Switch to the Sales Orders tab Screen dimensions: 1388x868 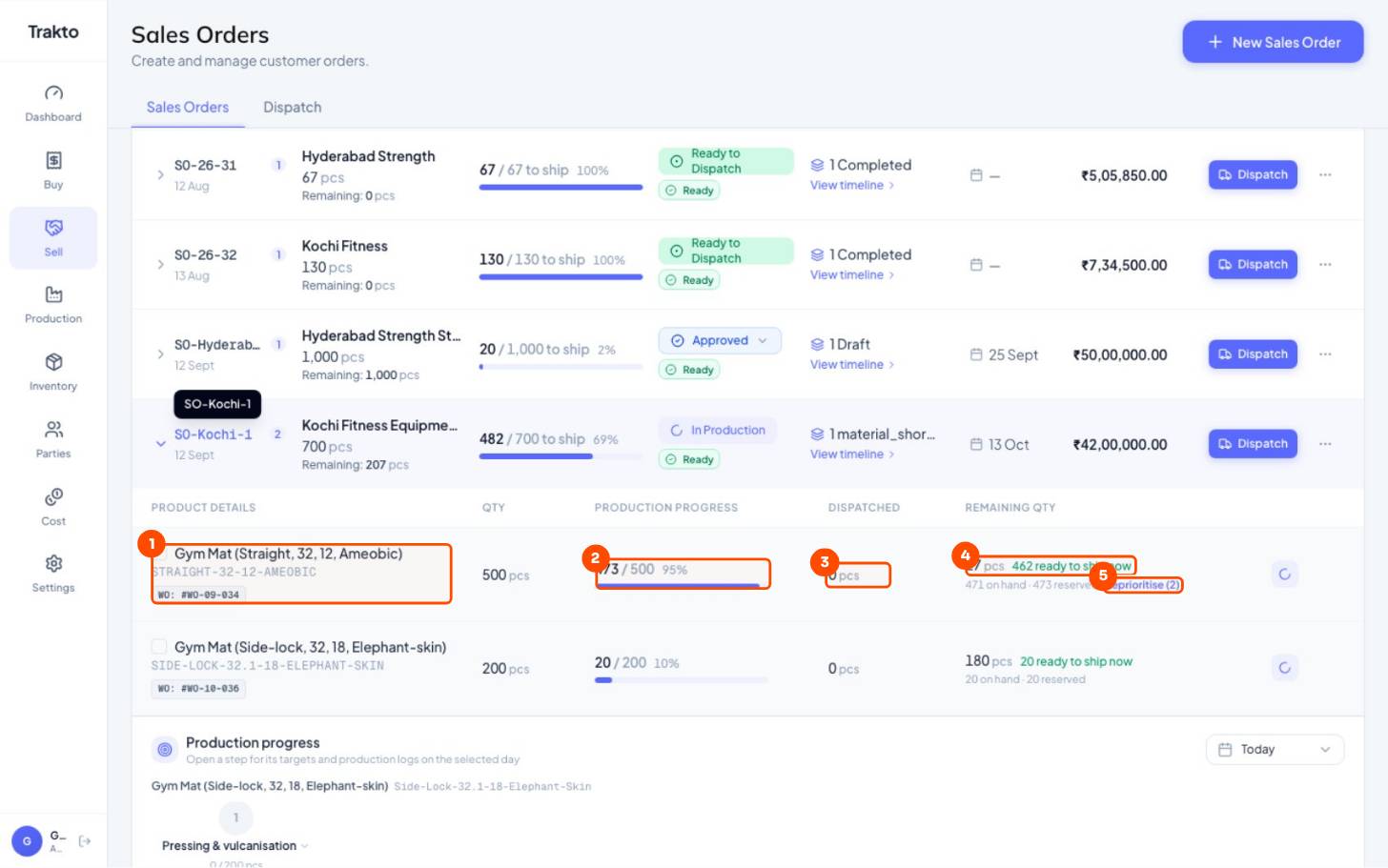click(188, 108)
